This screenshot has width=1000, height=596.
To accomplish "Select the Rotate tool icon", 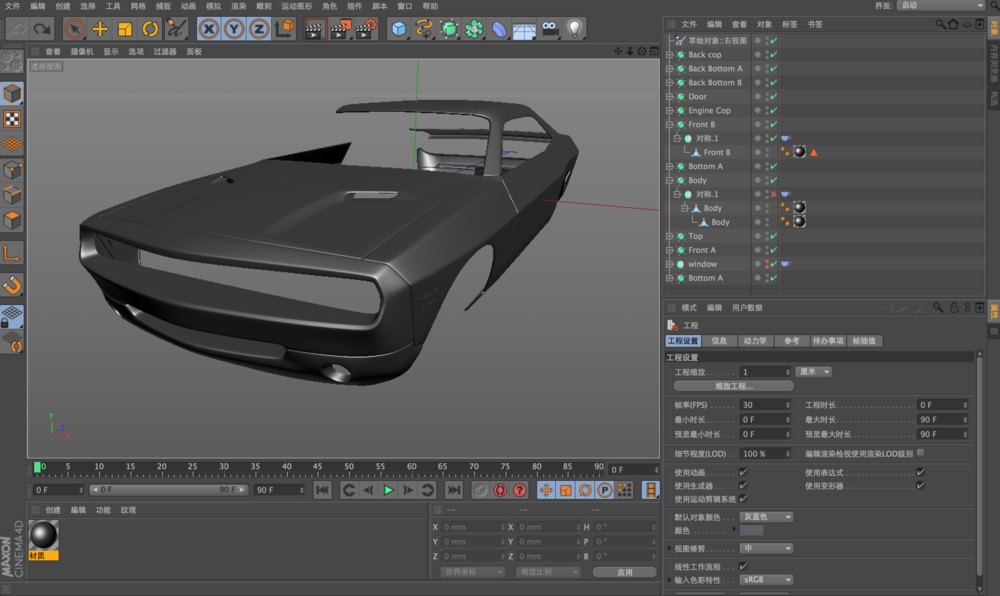I will (150, 29).
